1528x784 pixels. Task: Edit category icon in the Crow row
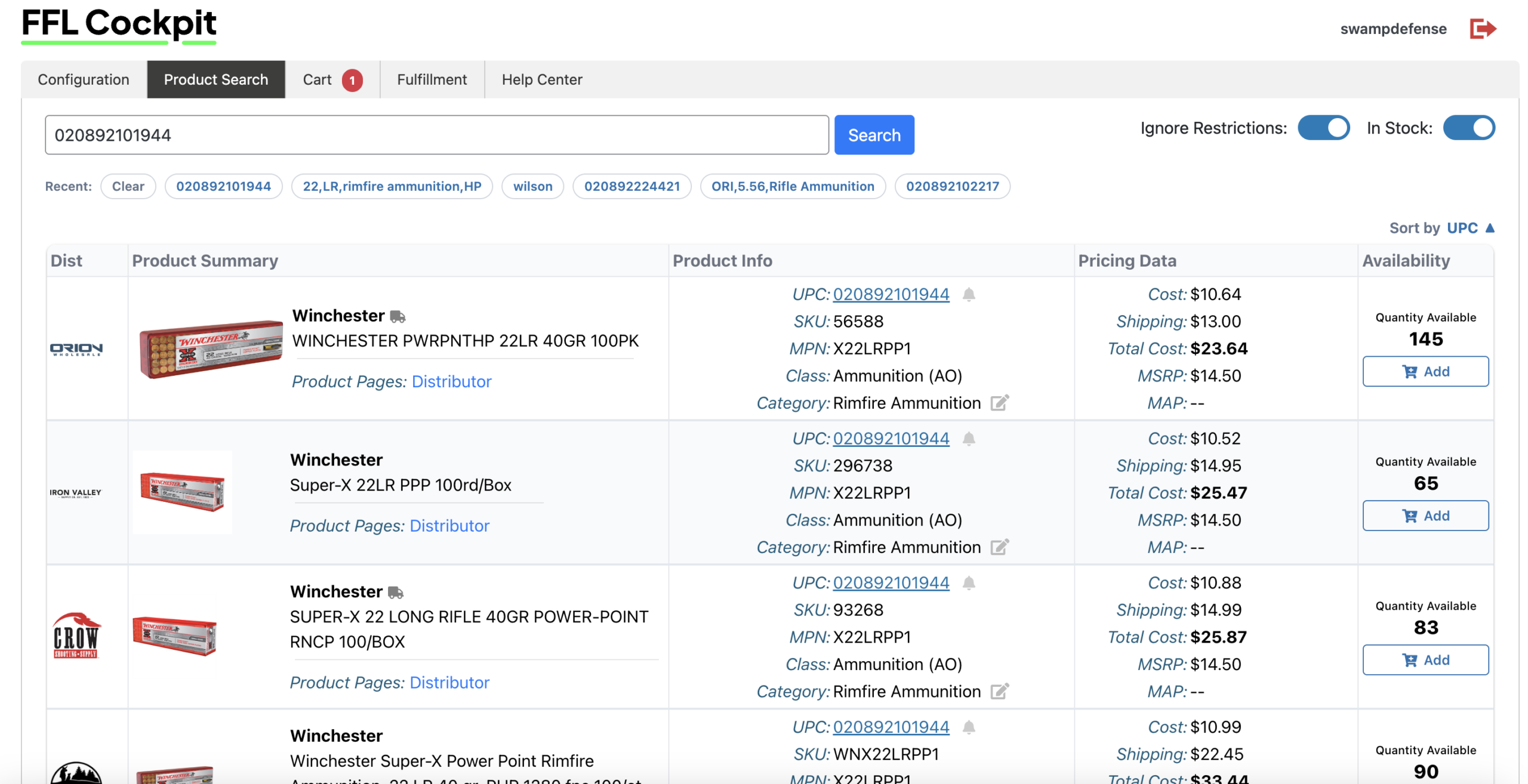(1000, 692)
